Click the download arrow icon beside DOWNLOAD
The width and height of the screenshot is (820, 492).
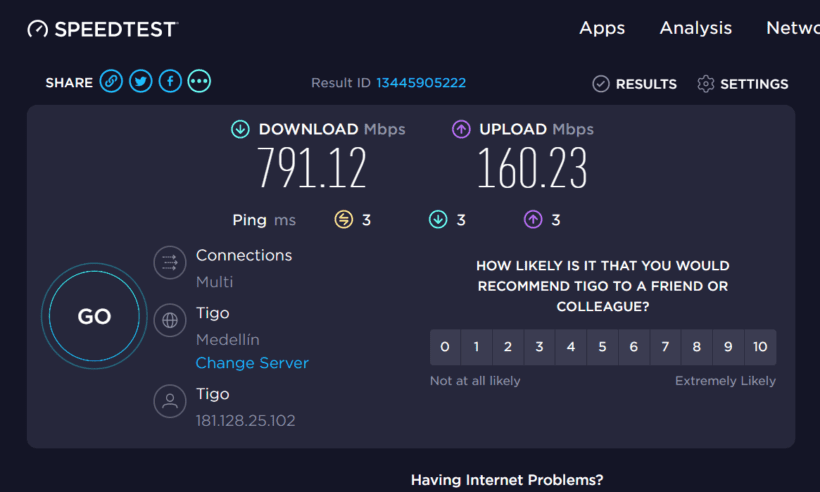pyautogui.click(x=241, y=129)
